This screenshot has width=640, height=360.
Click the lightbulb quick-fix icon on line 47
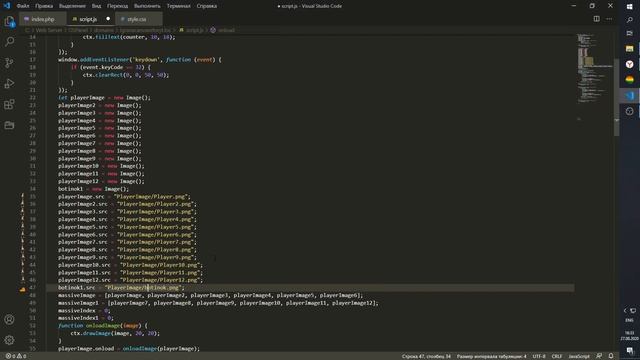[22, 289]
